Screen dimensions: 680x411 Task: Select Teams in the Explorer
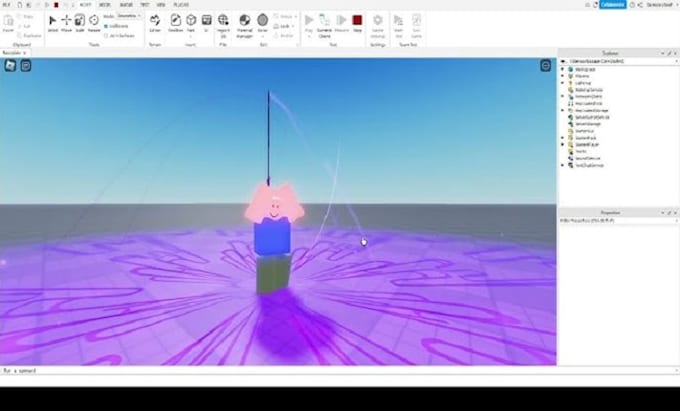[581, 151]
